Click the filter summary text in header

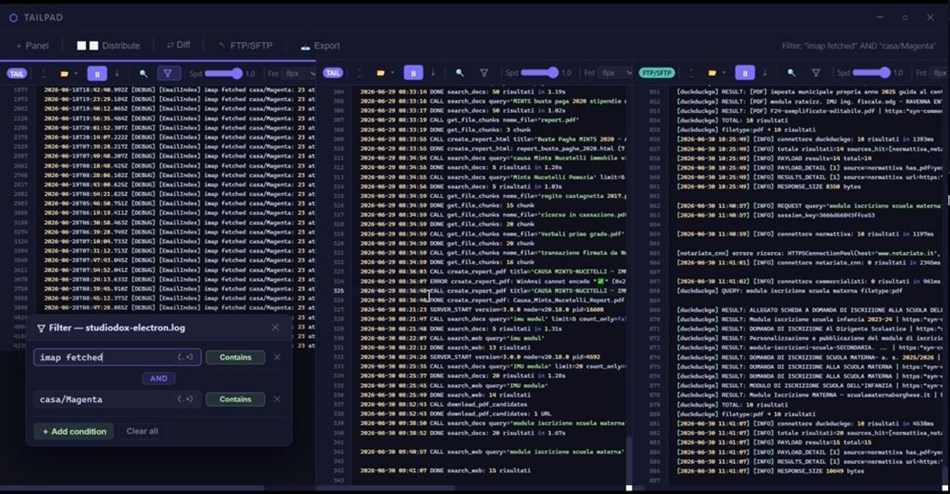coord(860,45)
